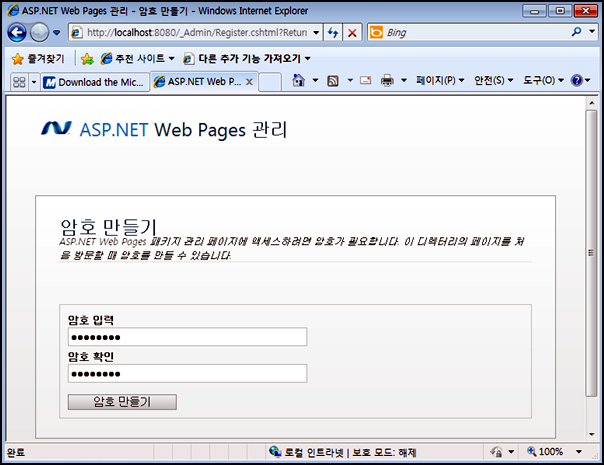Click the 암호 만들기 button

coord(122,402)
